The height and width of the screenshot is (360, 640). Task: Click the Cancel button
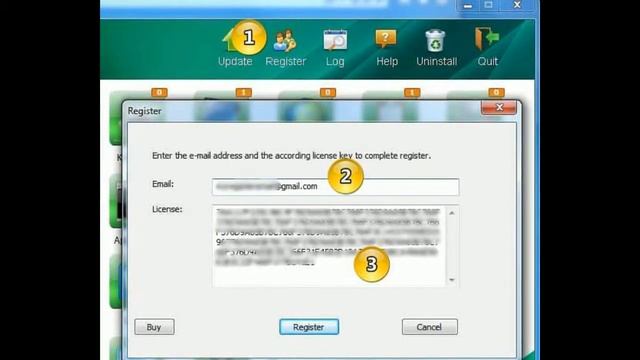pyautogui.click(x=429, y=327)
